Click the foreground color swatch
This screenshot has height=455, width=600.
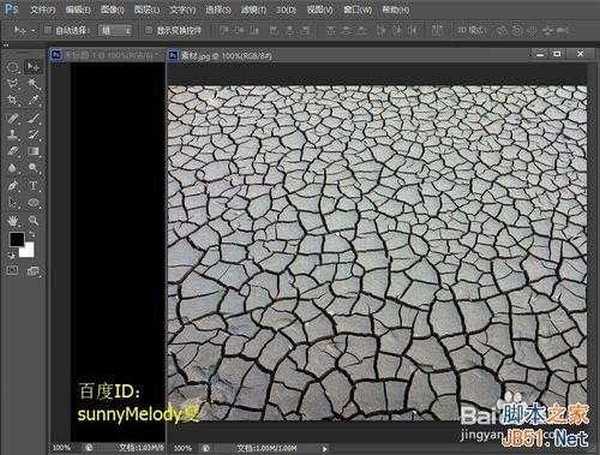pyautogui.click(x=16, y=240)
